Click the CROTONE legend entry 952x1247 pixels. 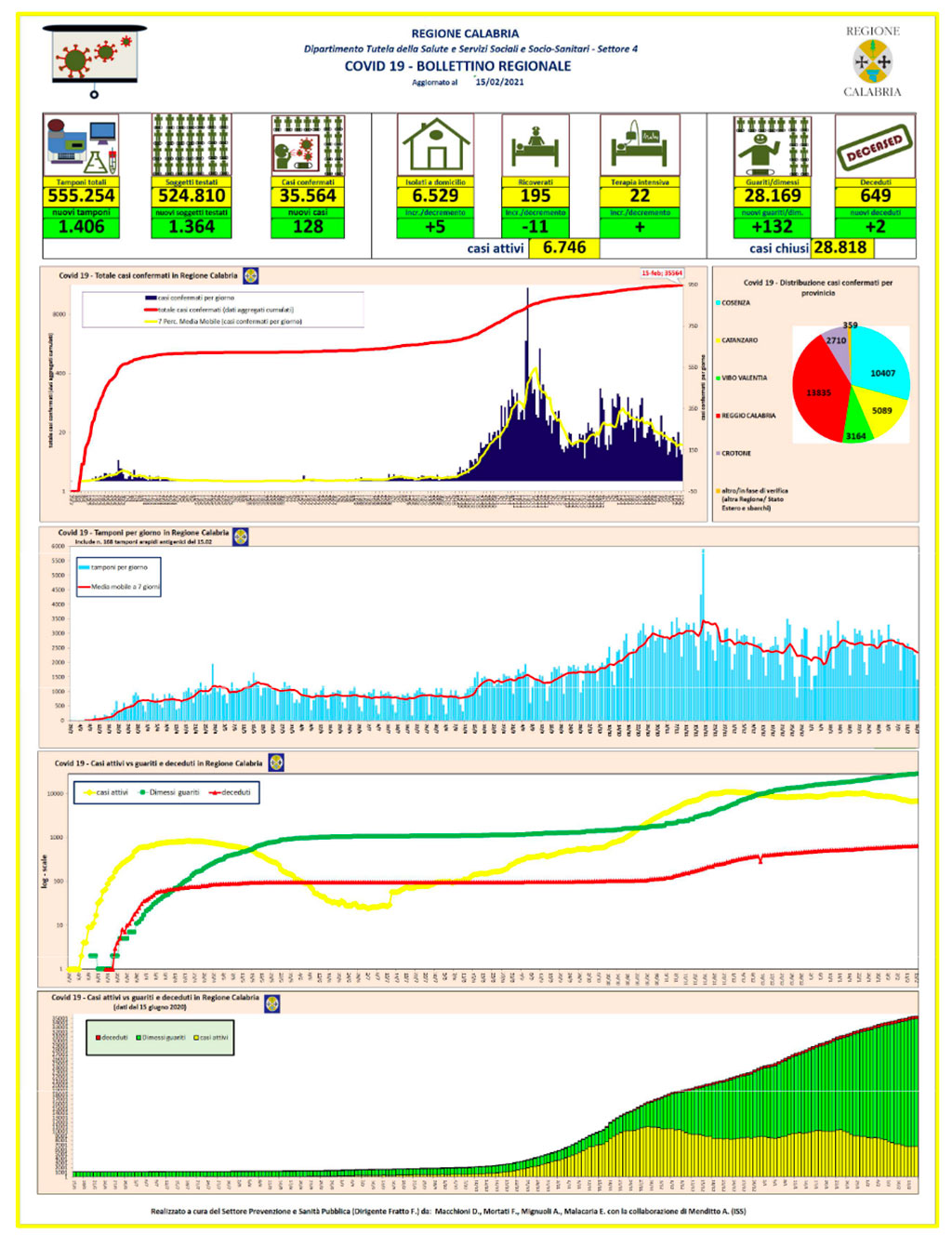[734, 453]
